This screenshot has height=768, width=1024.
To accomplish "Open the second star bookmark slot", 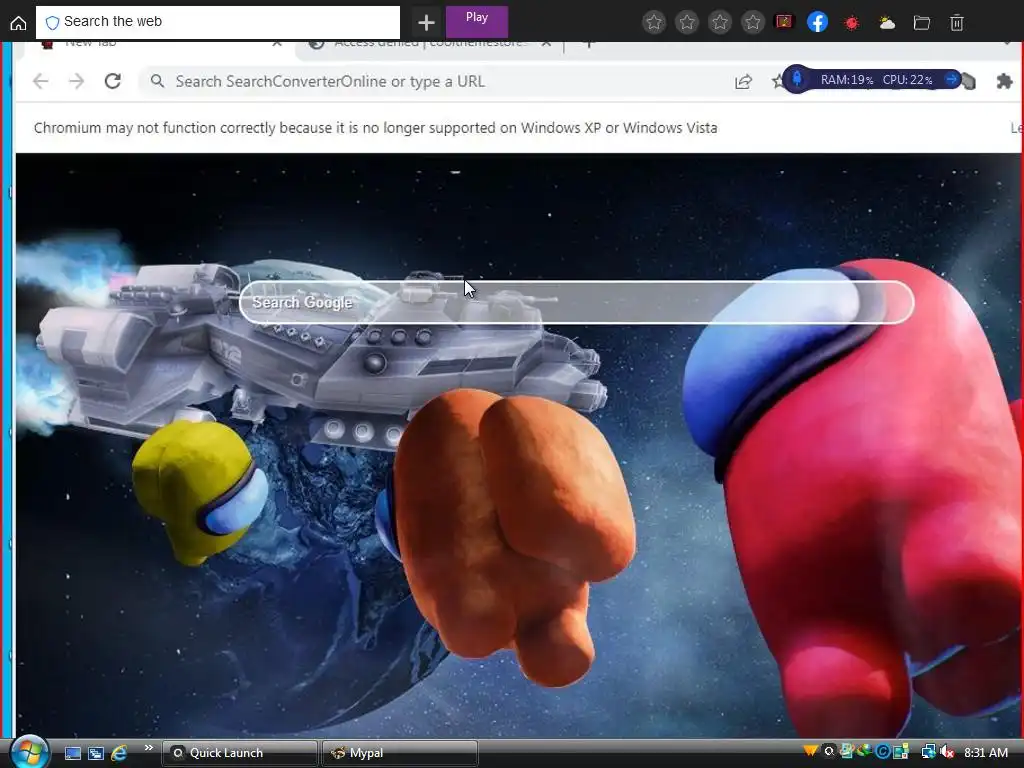I will [687, 23].
